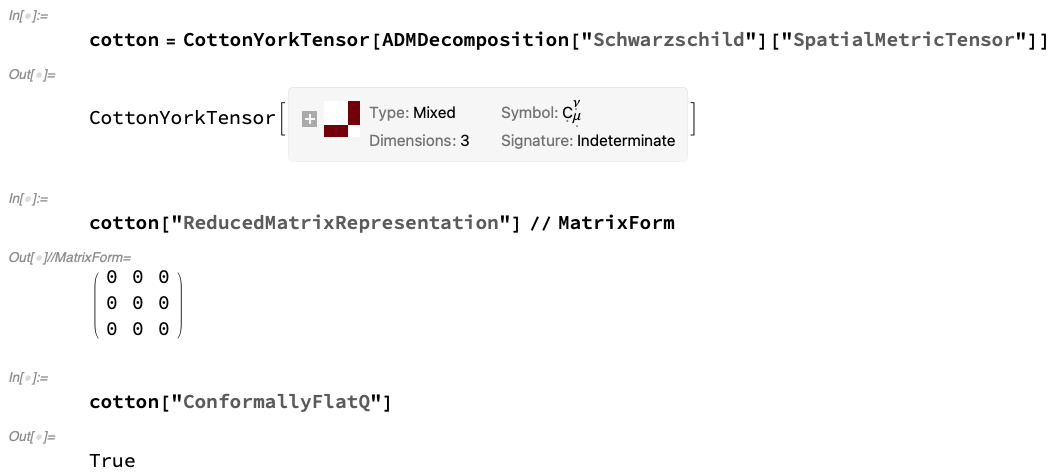The width and height of the screenshot is (1054, 475).
Task: Click the CottonYorkTensor output head text
Action: coord(183,118)
